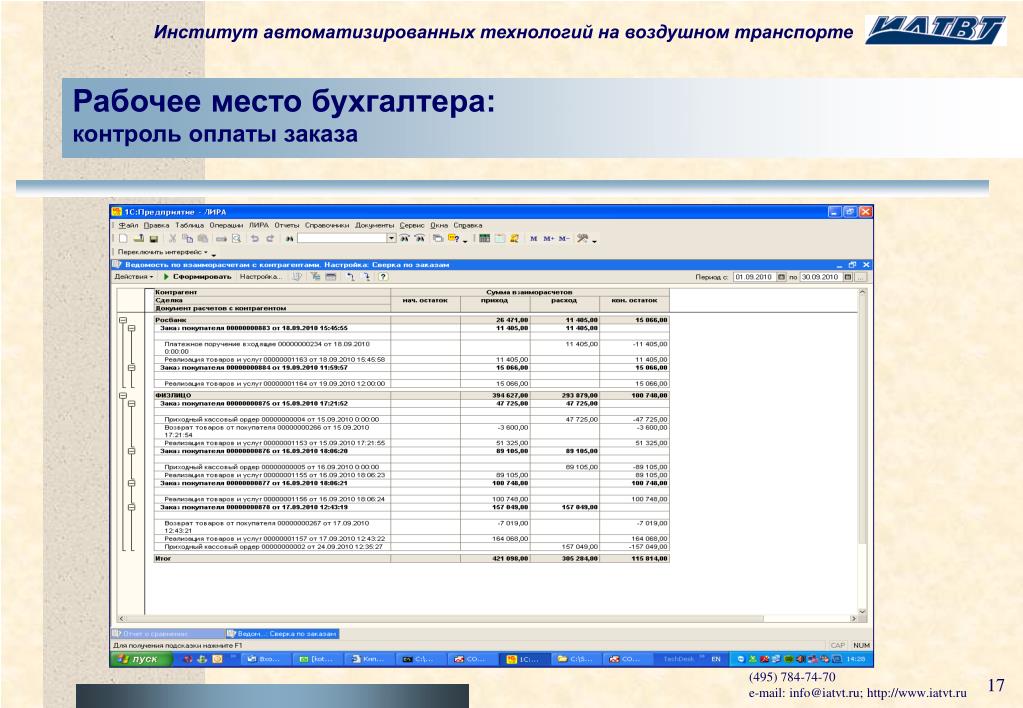Open the Документы menu
The image size is (1023, 708).
coord(374,225)
